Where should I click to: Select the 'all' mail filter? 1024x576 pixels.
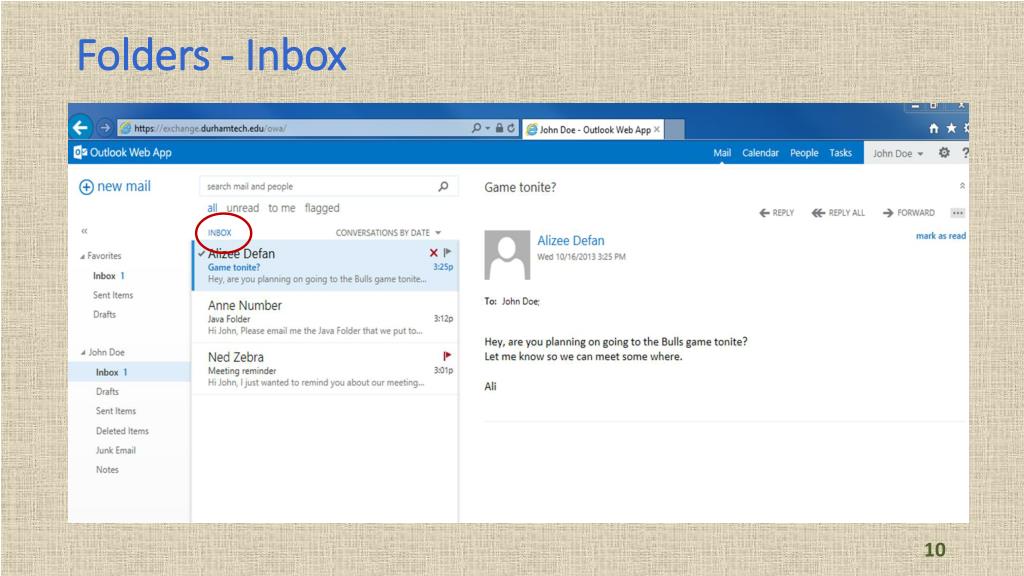coord(212,208)
